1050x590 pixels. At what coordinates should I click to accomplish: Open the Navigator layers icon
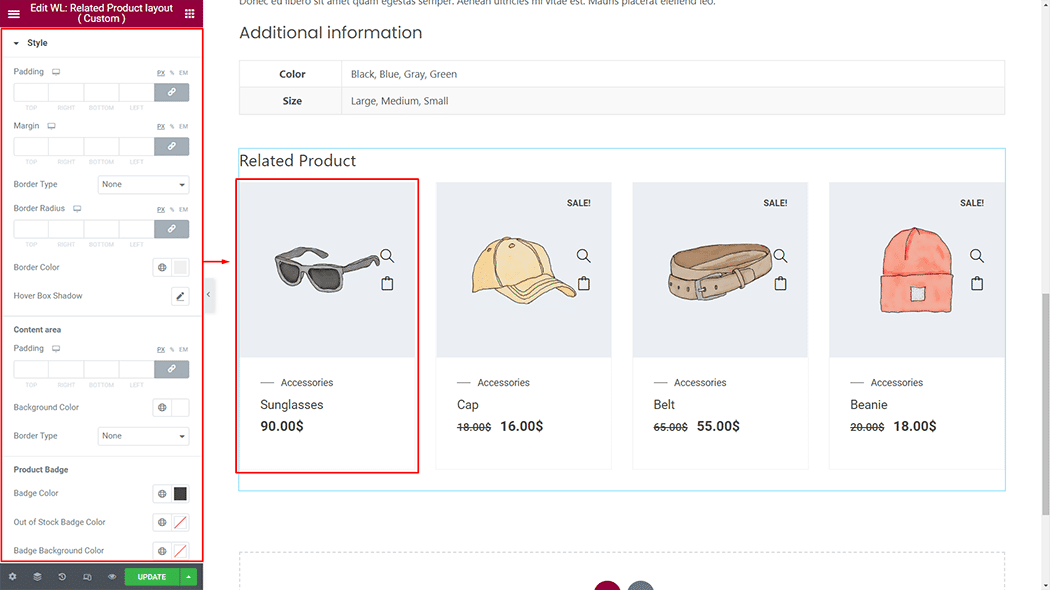pyautogui.click(x=37, y=577)
